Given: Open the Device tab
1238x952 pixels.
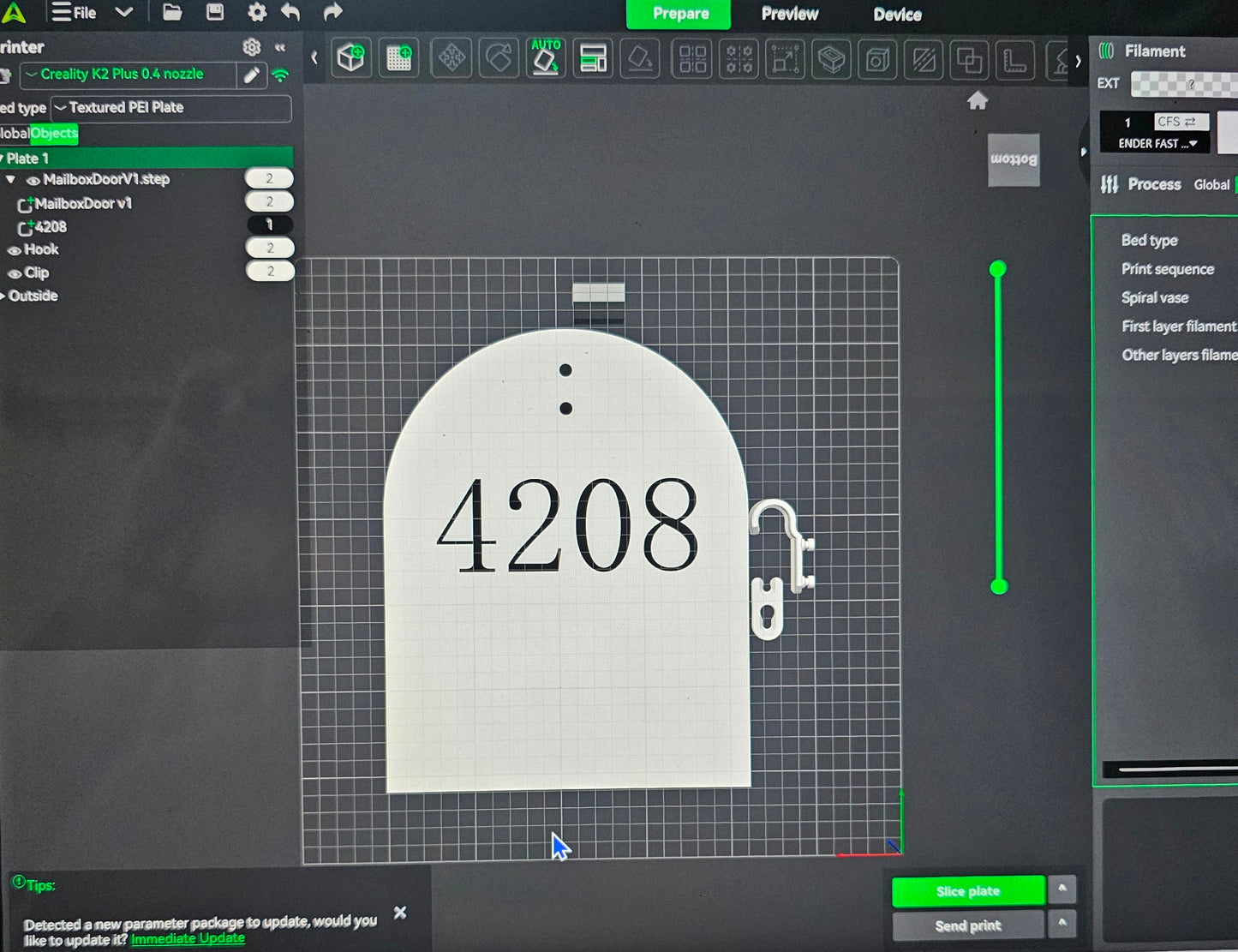Looking at the screenshot, I should (x=897, y=15).
